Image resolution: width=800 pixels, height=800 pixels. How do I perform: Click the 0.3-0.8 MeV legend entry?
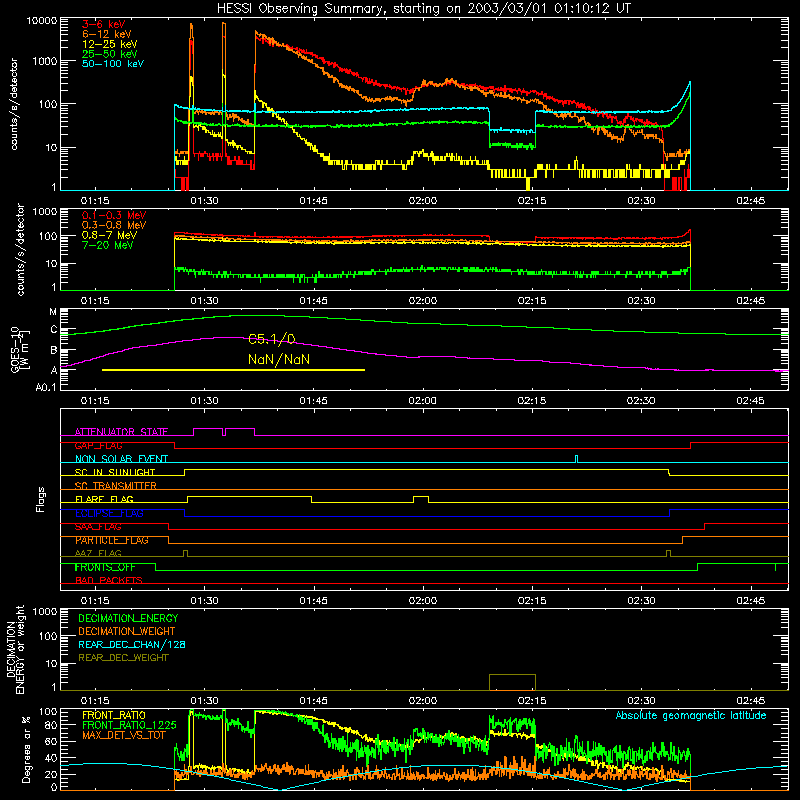click(114, 225)
